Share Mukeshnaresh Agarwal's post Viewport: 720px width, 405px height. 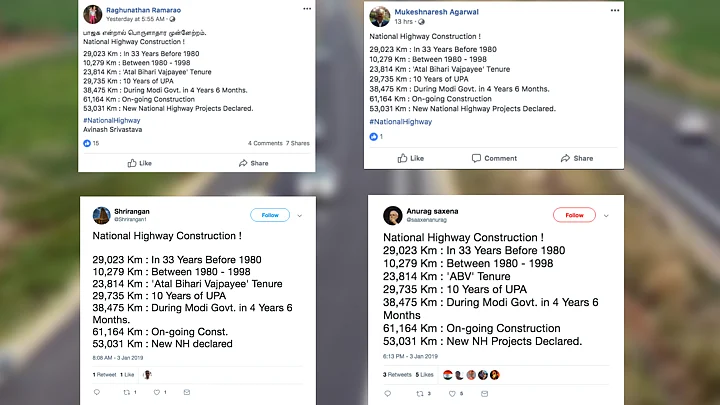point(577,158)
